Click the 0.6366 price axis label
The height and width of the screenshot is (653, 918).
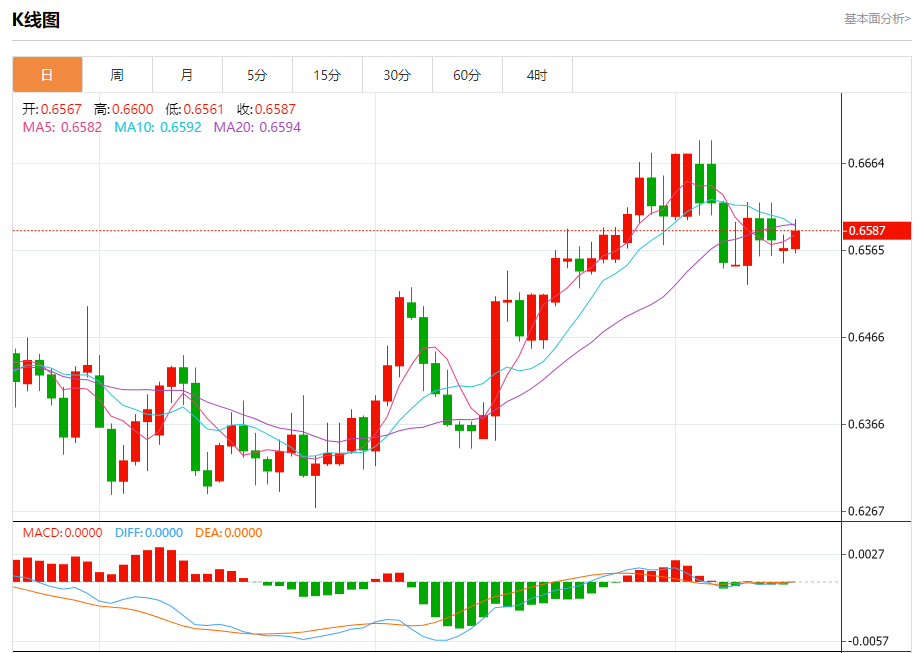coord(866,425)
